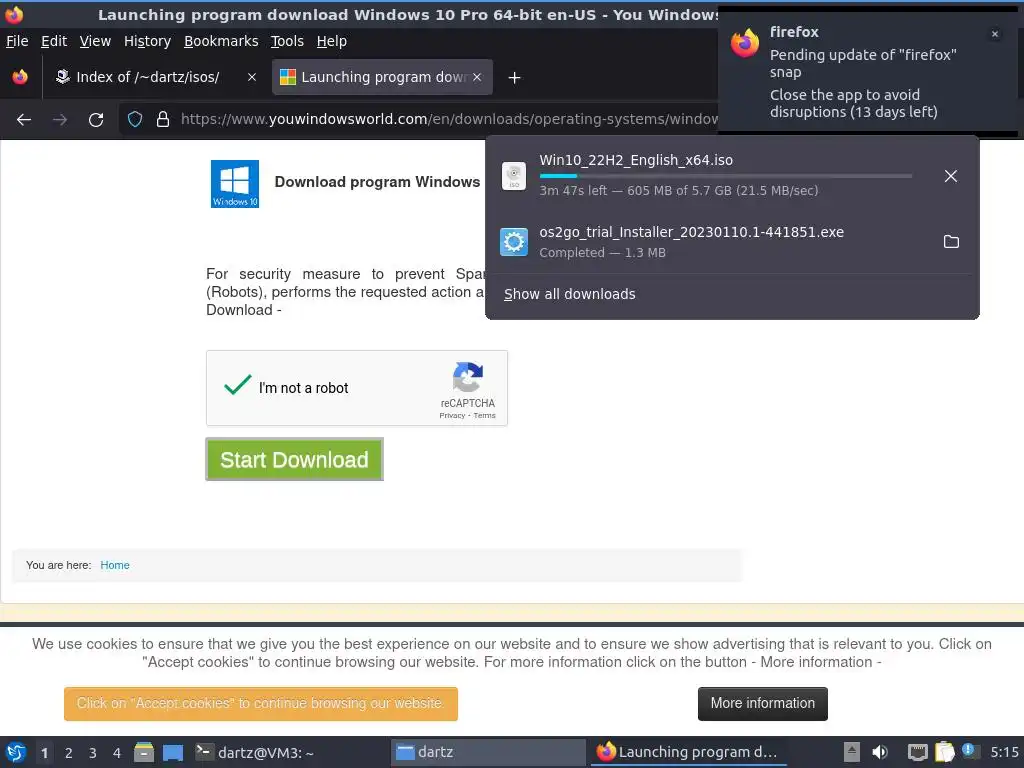Click the Firefox icon in the notification
1024x768 pixels.
745,44
